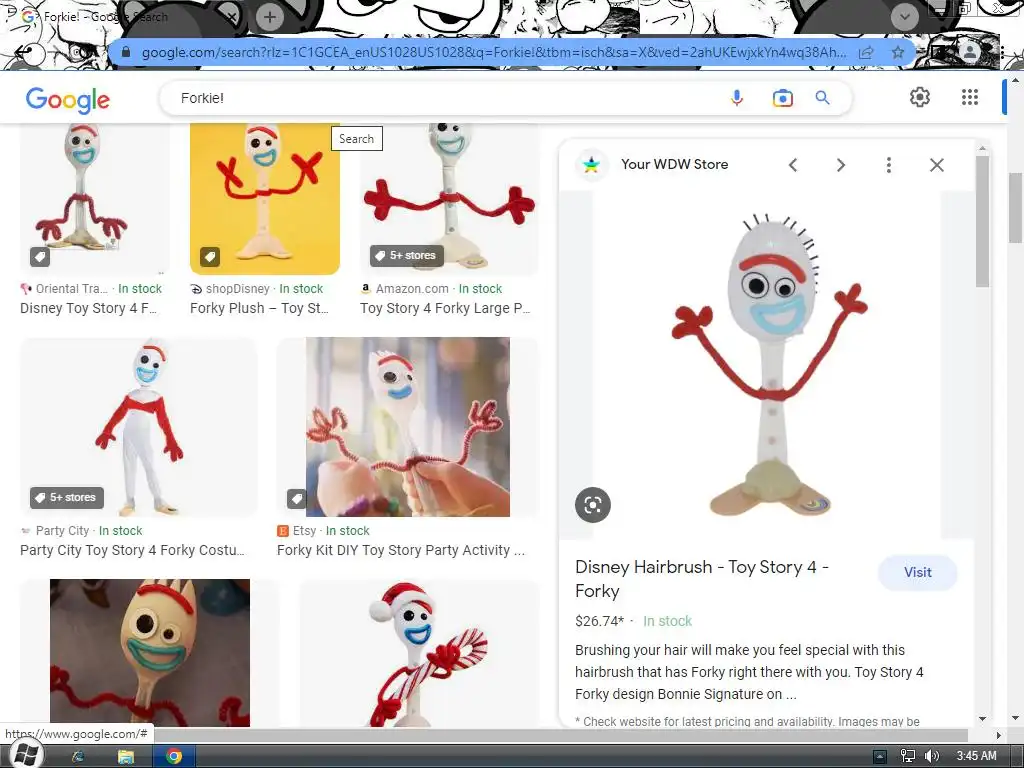This screenshot has height=768, width=1024.
Task: Open the Oriental Trading Forky result image
Action: point(94,198)
